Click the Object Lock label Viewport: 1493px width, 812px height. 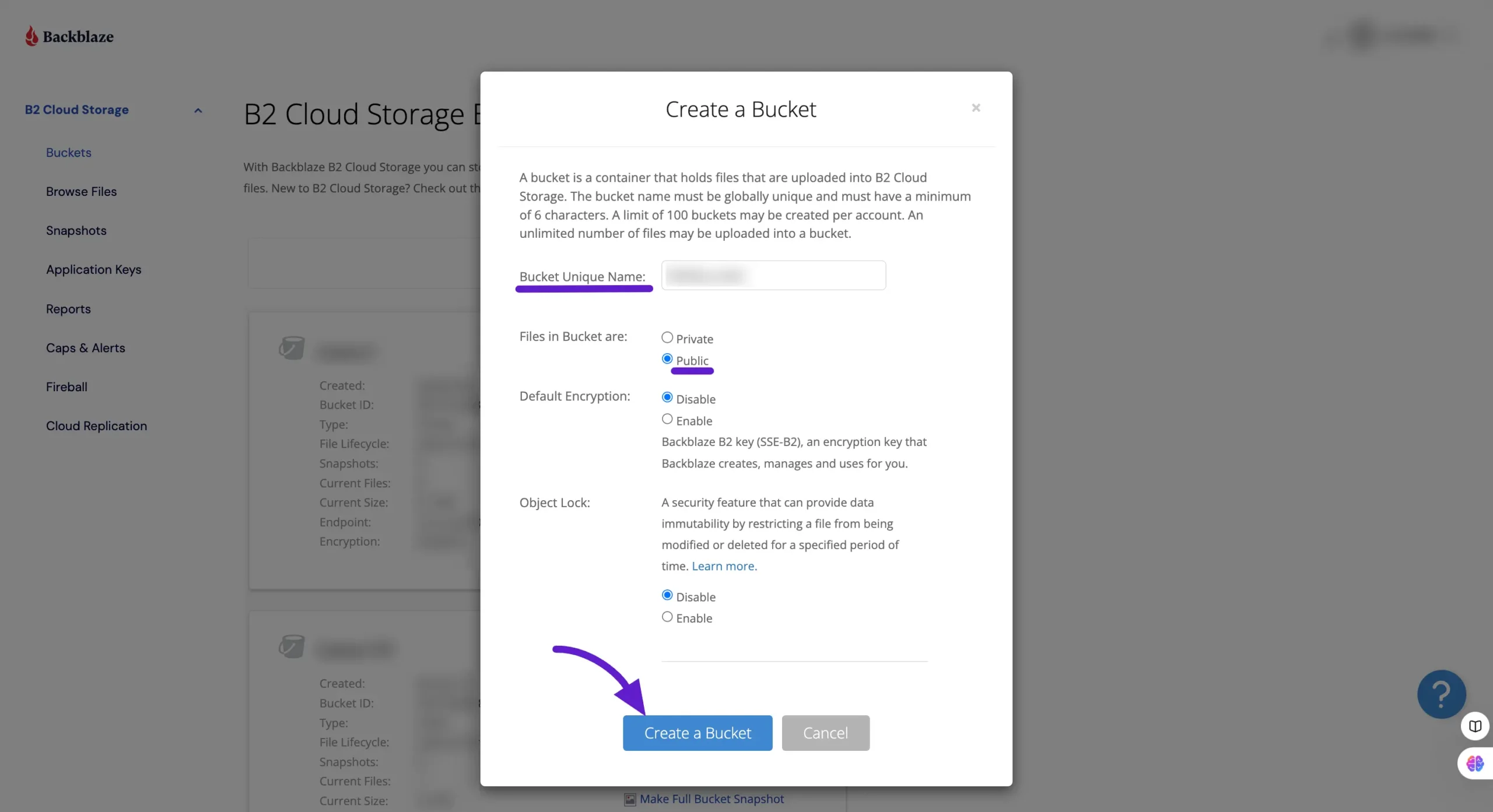coord(555,503)
